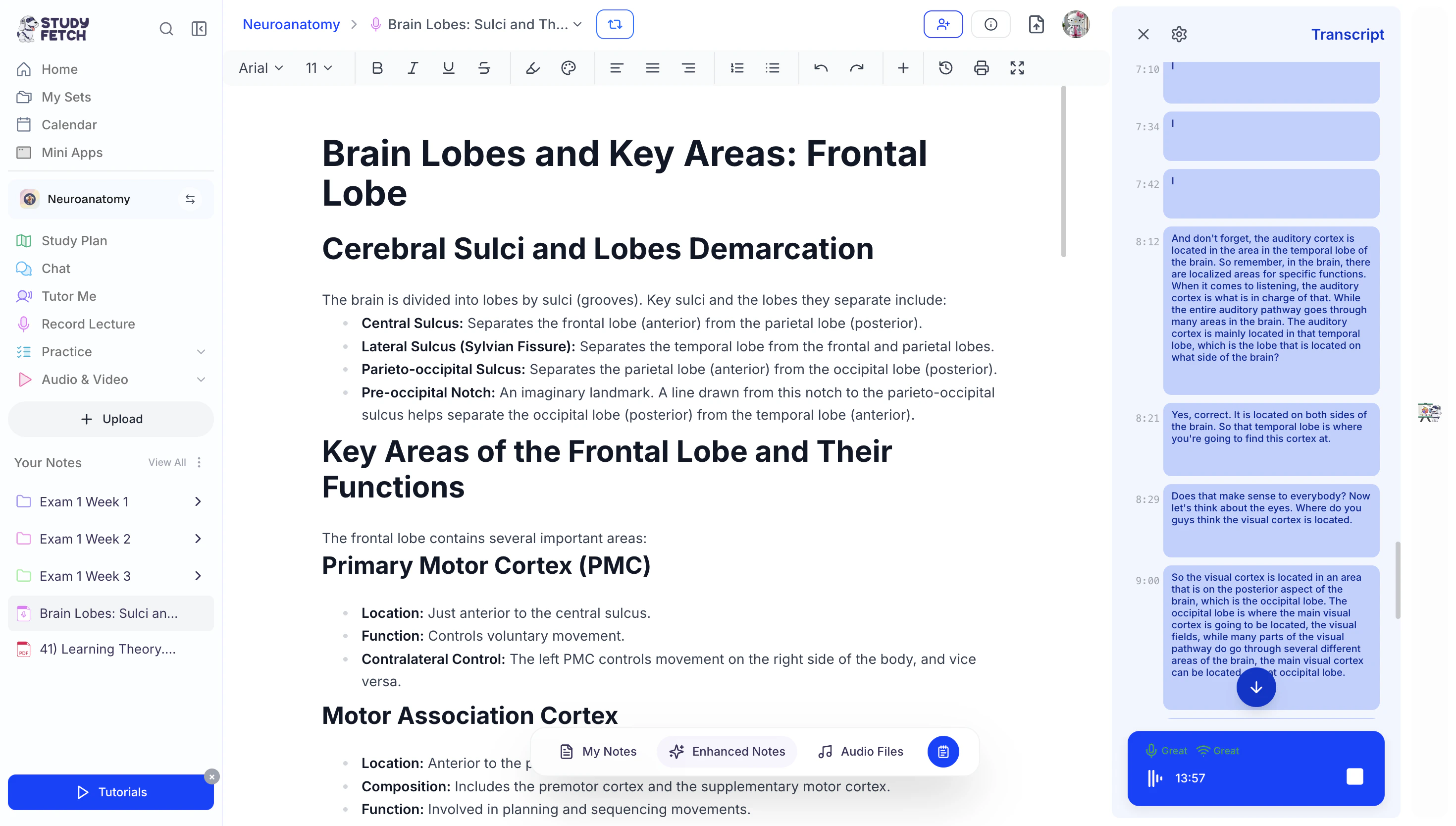Expand the Practice menu section
The height and width of the screenshot is (826, 1456).
click(201, 352)
